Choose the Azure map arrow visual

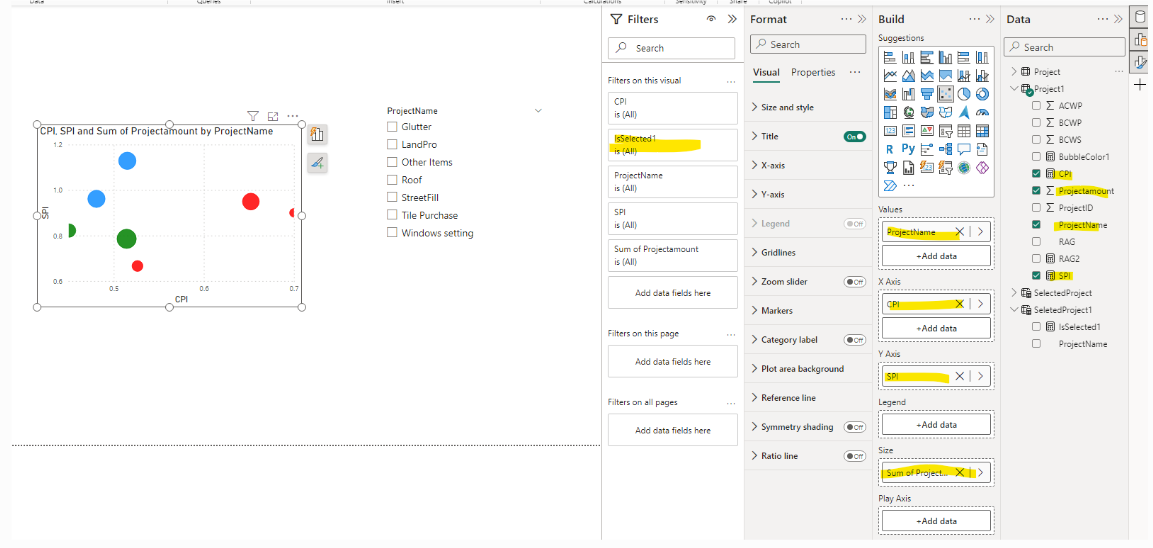point(963,113)
